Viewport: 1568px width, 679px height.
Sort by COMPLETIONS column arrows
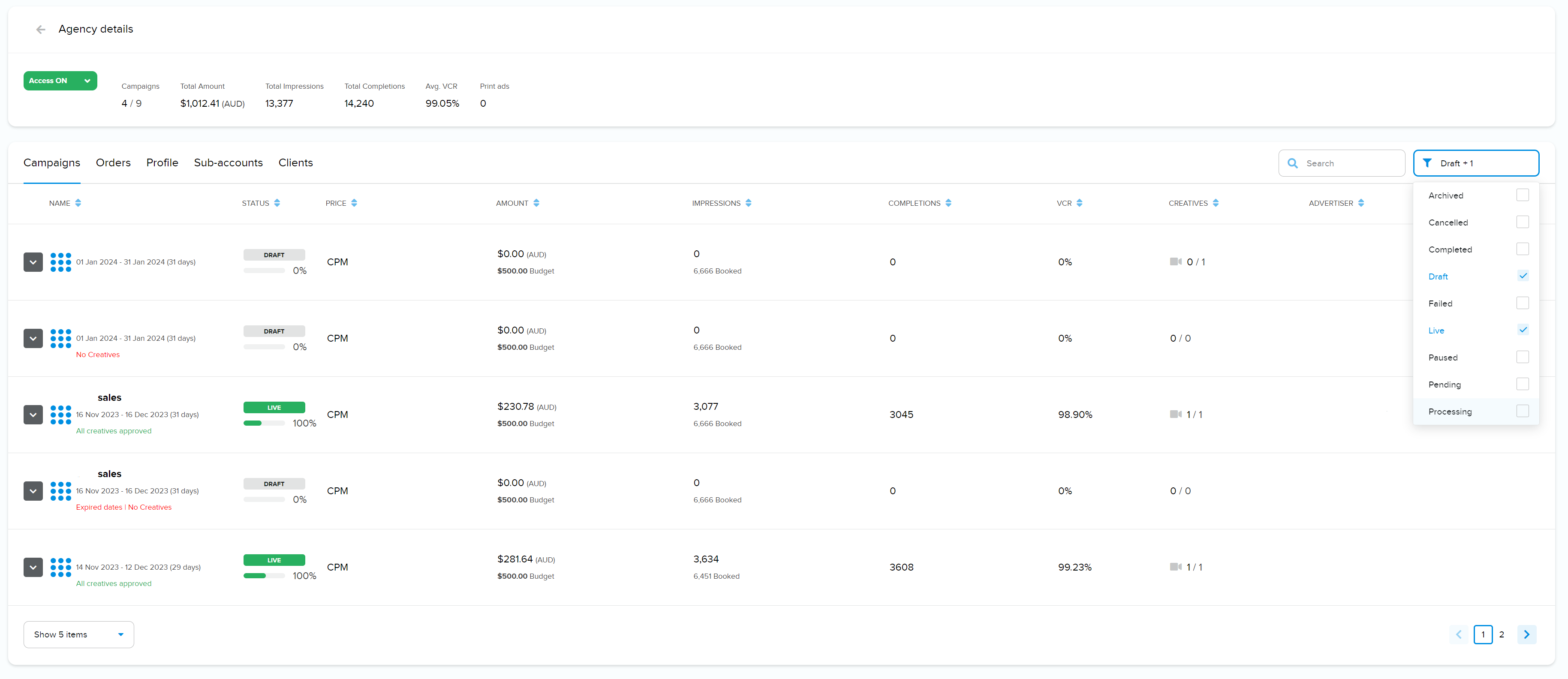(x=948, y=203)
